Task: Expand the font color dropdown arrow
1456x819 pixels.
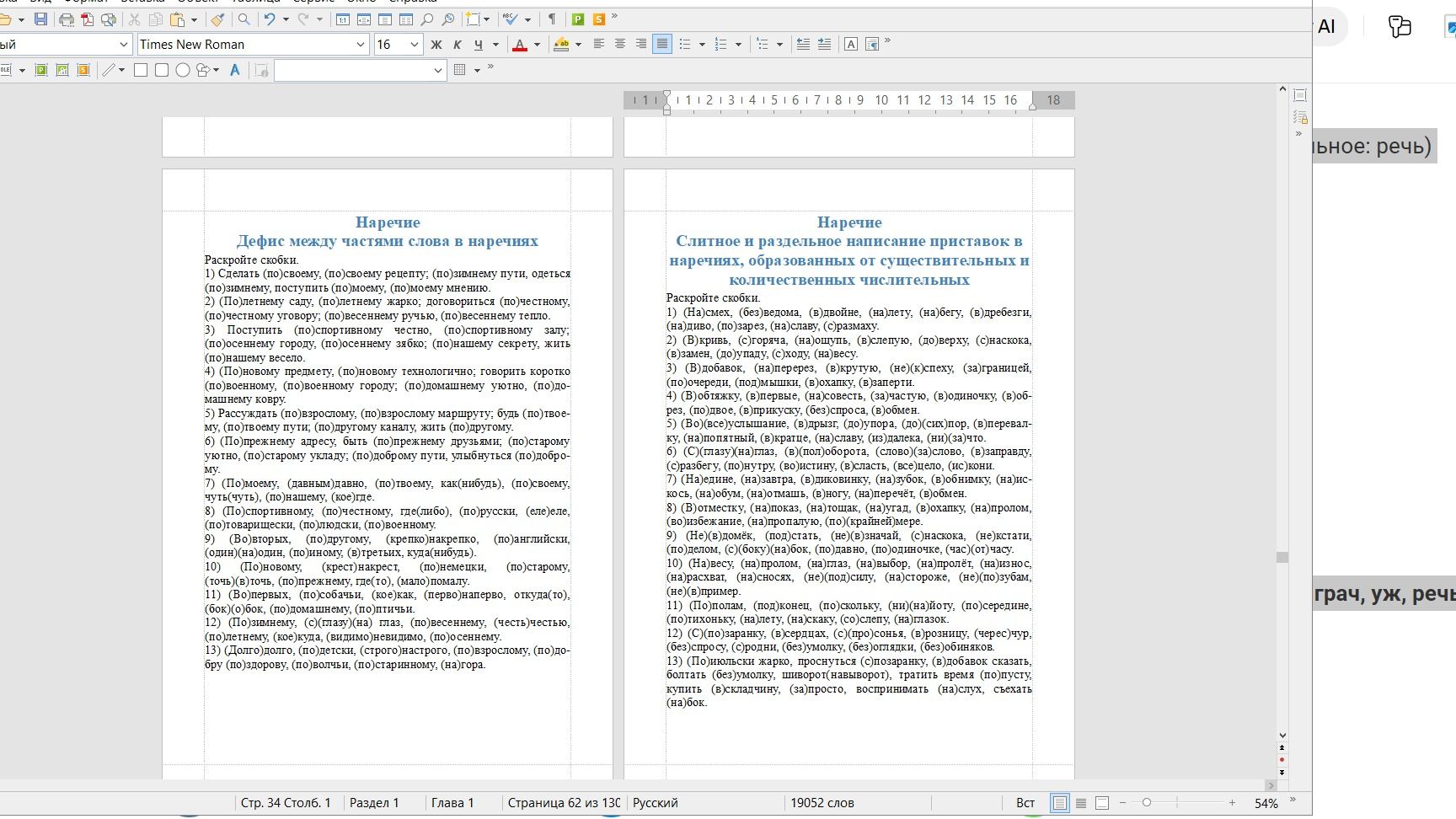Action: pyautogui.click(x=537, y=45)
